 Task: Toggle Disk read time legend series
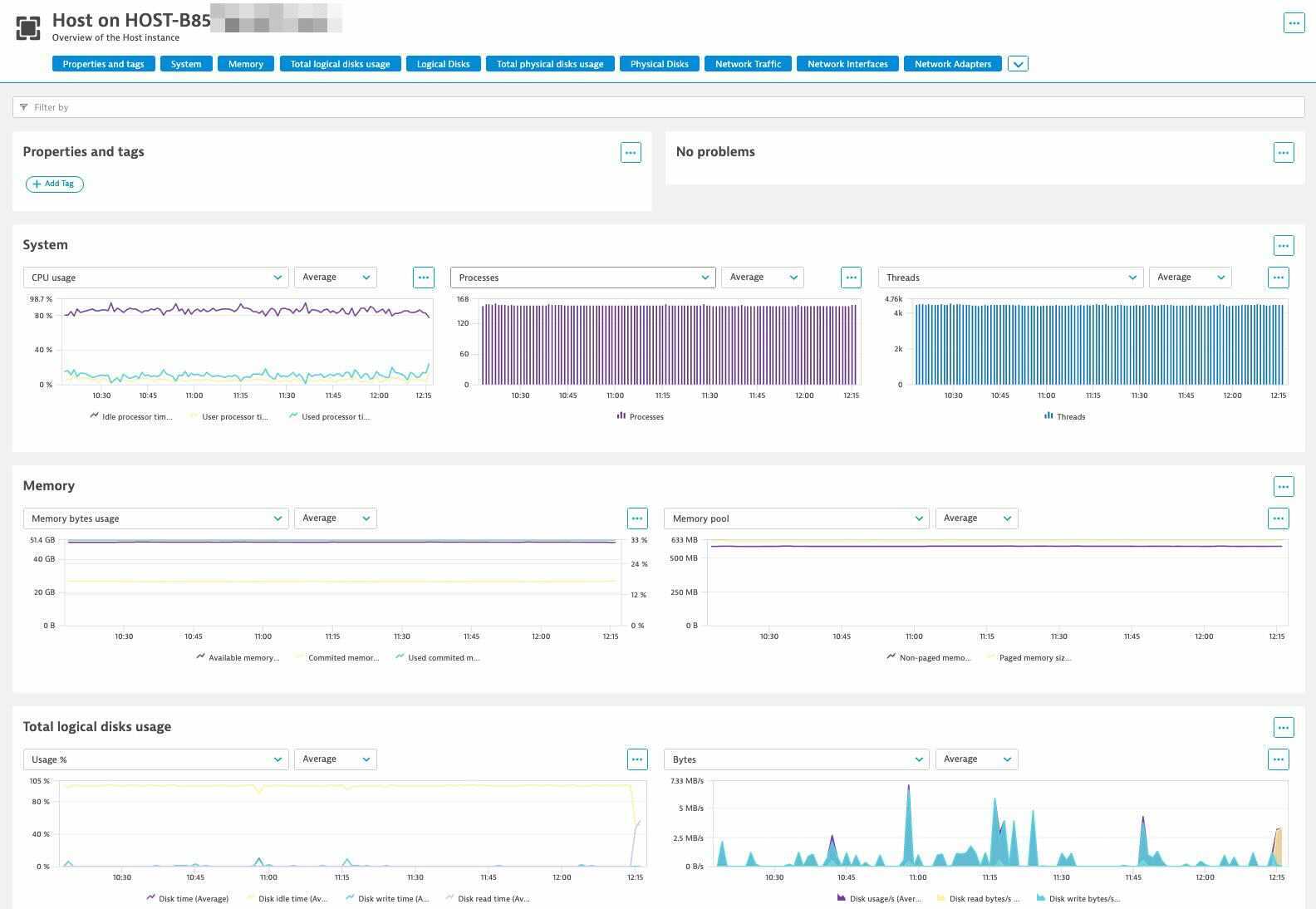[x=488, y=899]
